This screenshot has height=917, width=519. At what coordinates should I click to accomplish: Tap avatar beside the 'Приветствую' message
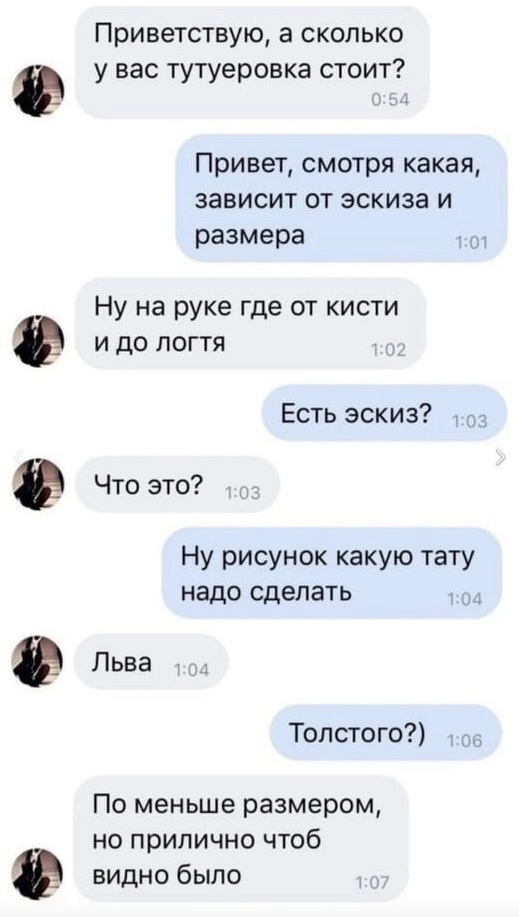pos(39,92)
